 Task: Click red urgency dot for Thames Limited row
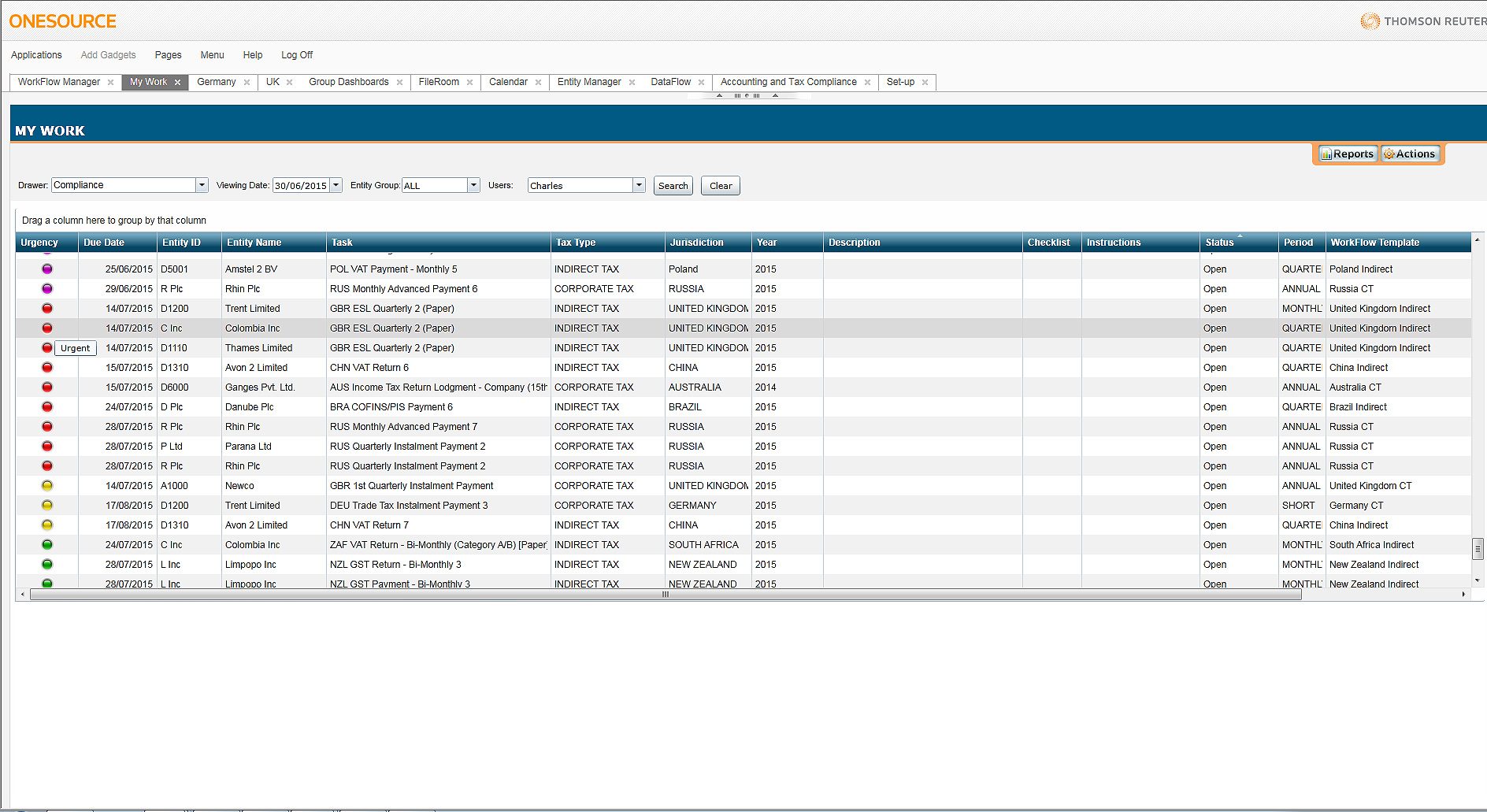pos(47,348)
